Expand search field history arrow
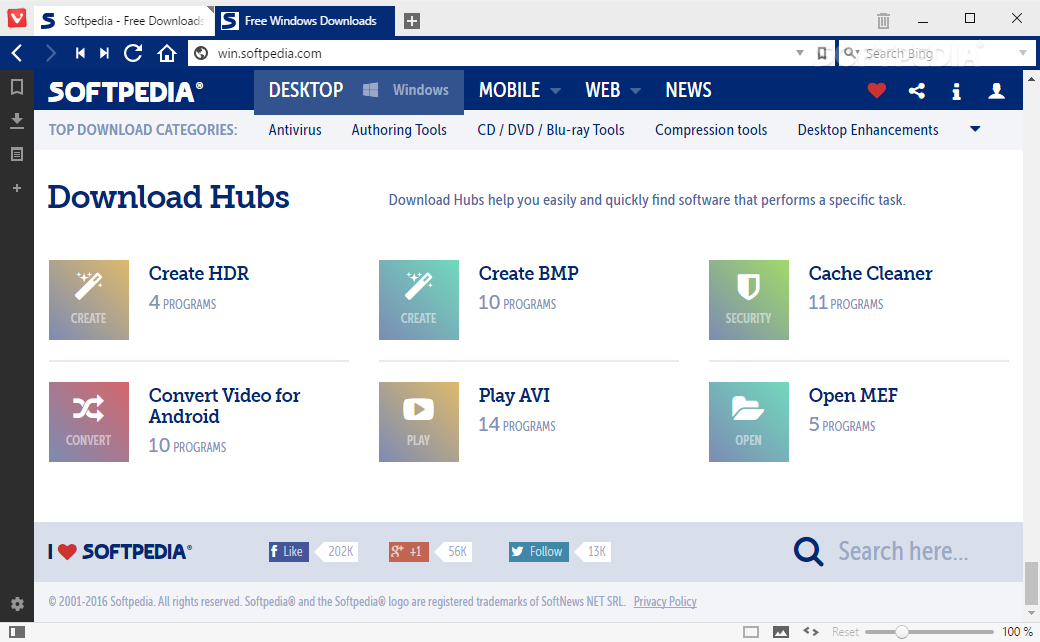Image resolution: width=1040 pixels, height=642 pixels. pos(1022,53)
